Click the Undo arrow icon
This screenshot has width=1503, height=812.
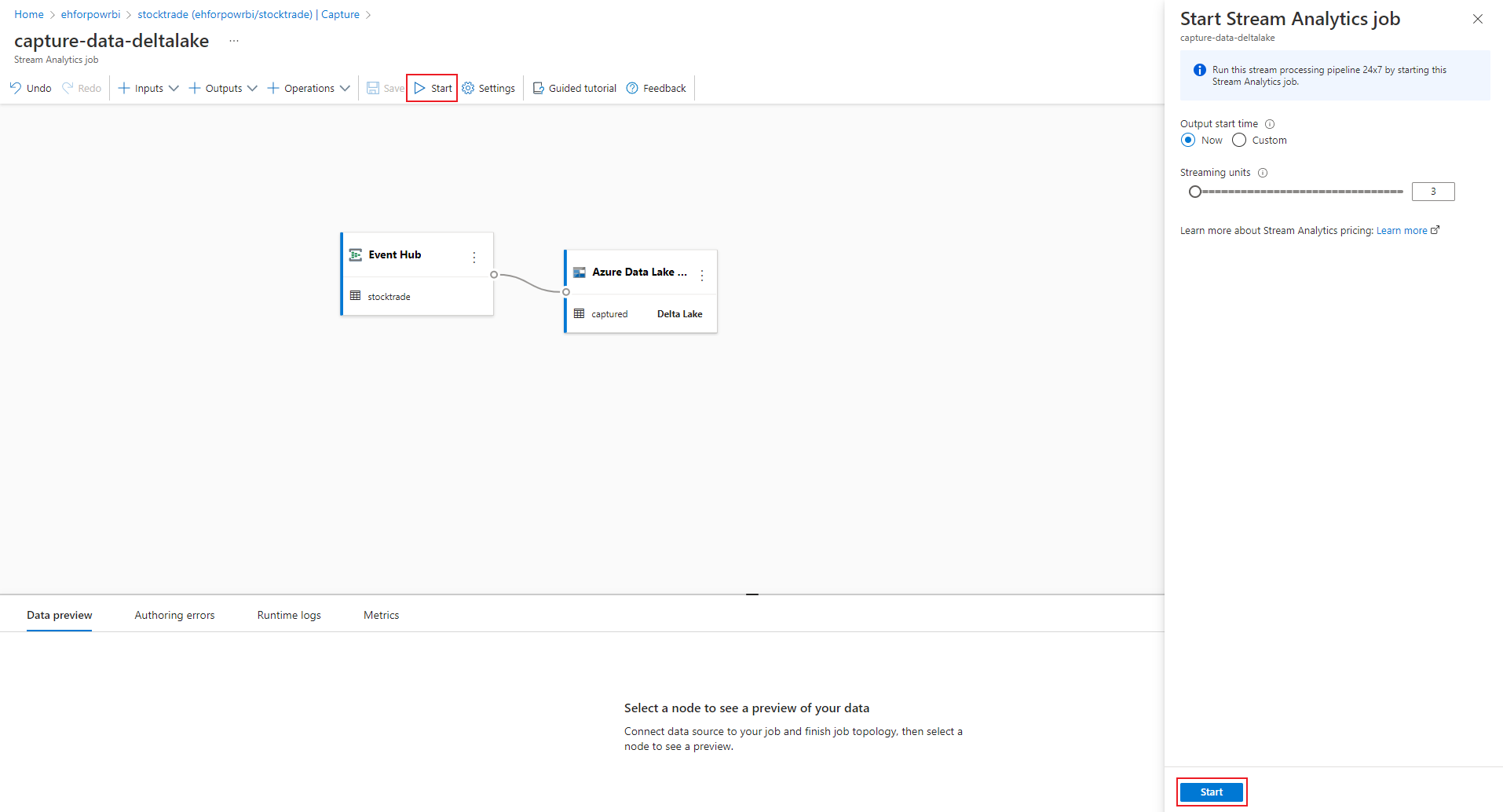(x=16, y=88)
